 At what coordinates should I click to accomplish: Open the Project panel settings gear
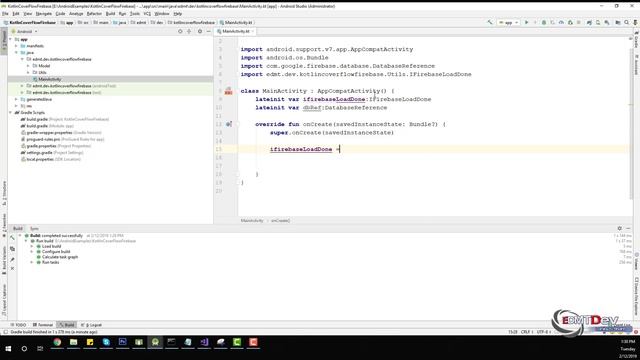coord(200,31)
